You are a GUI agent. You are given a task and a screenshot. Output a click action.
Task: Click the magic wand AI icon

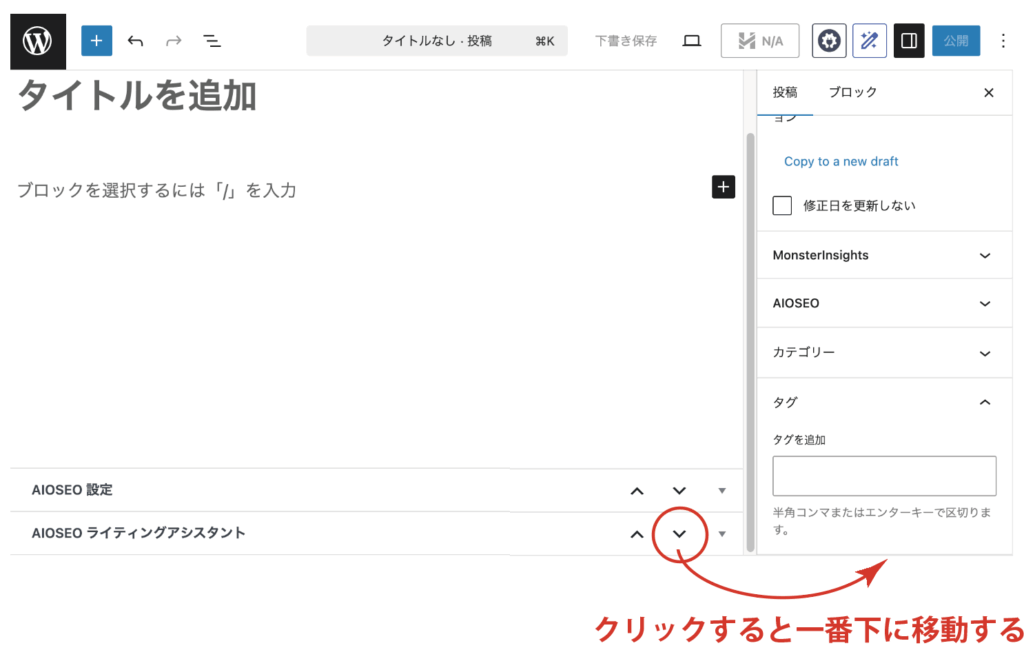(x=869, y=41)
